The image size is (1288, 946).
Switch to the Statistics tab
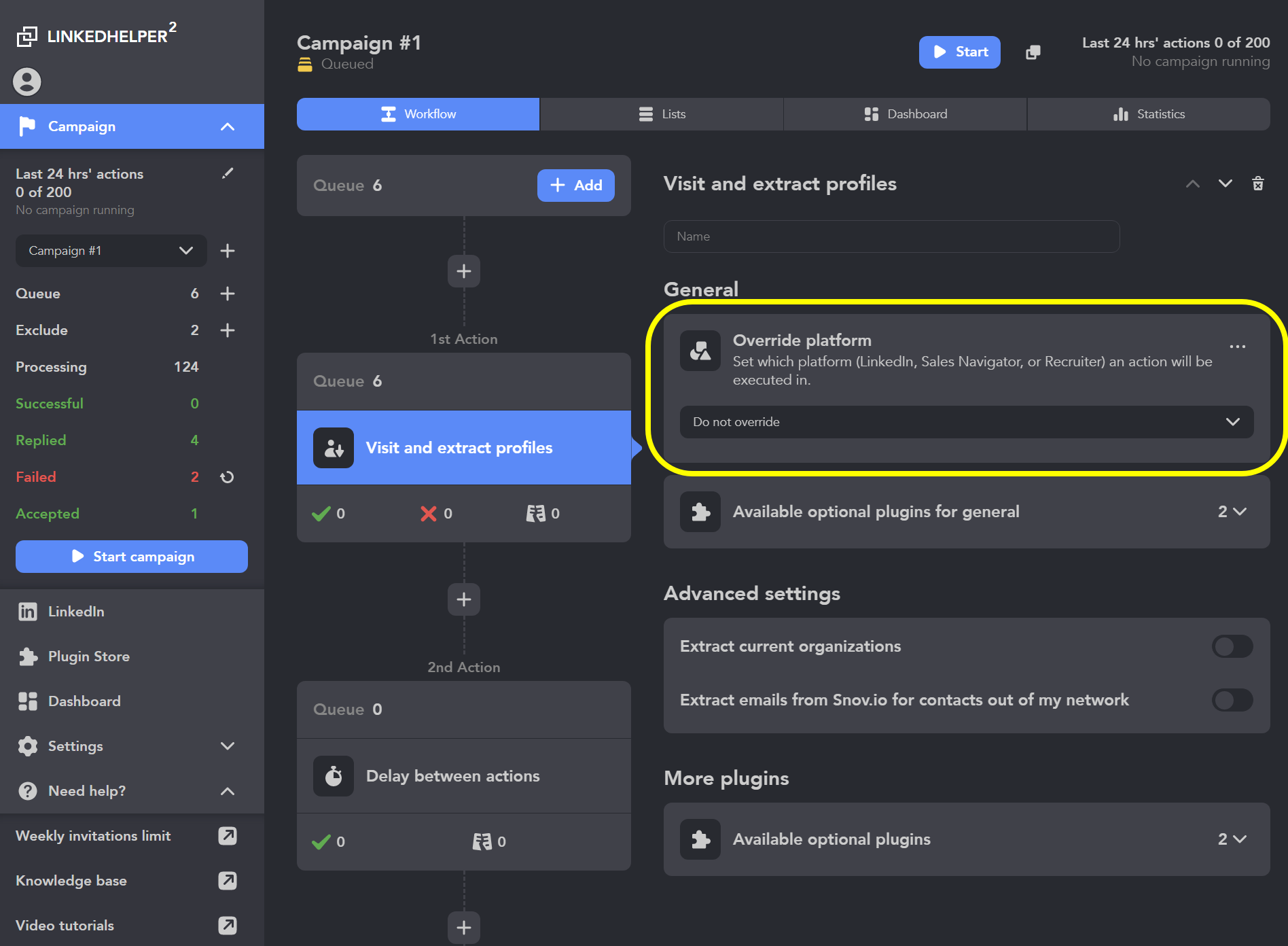point(1149,114)
